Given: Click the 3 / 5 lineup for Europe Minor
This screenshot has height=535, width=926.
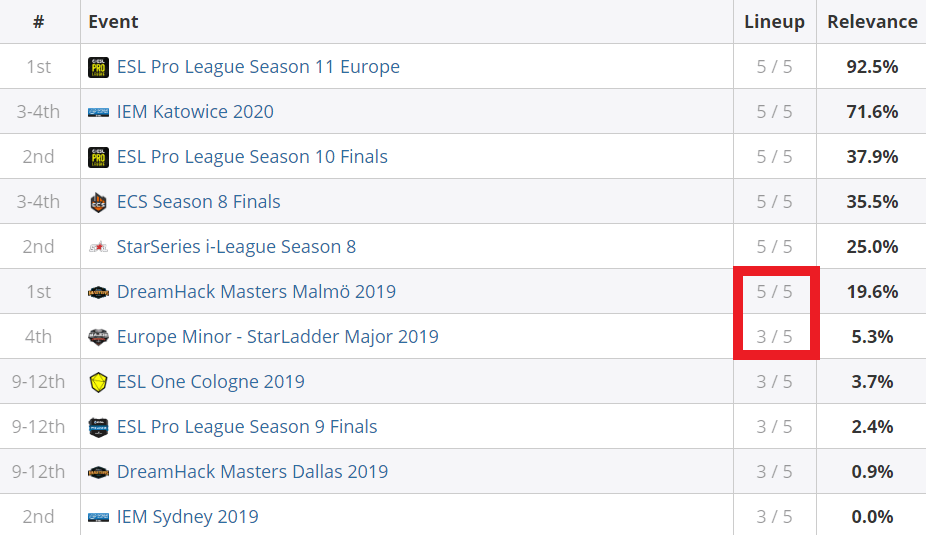Looking at the screenshot, I should tap(774, 337).
